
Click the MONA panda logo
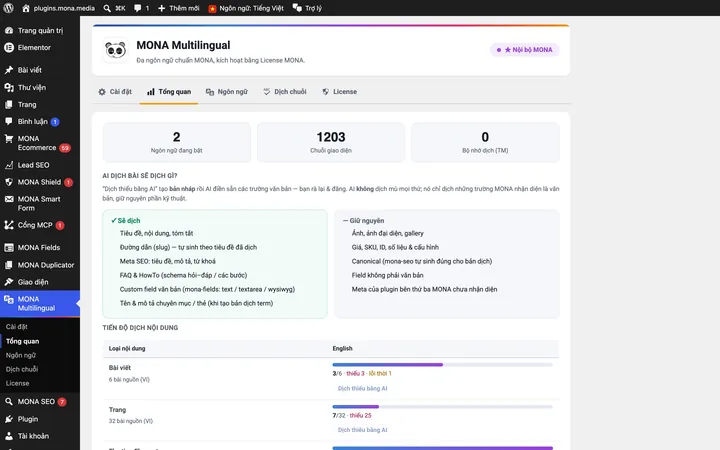point(115,50)
